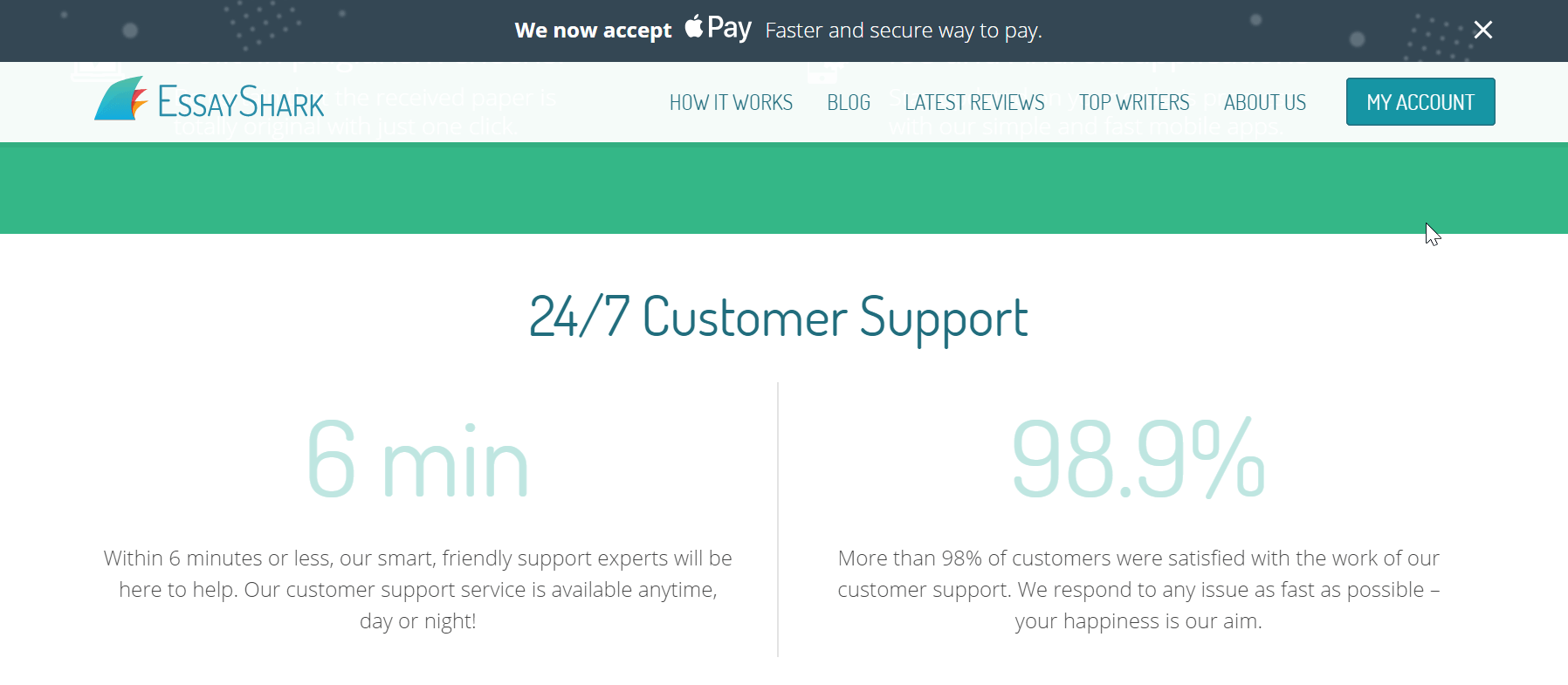This screenshot has width=1568, height=685.
Task: Go to the Blog section
Action: pyautogui.click(x=849, y=102)
